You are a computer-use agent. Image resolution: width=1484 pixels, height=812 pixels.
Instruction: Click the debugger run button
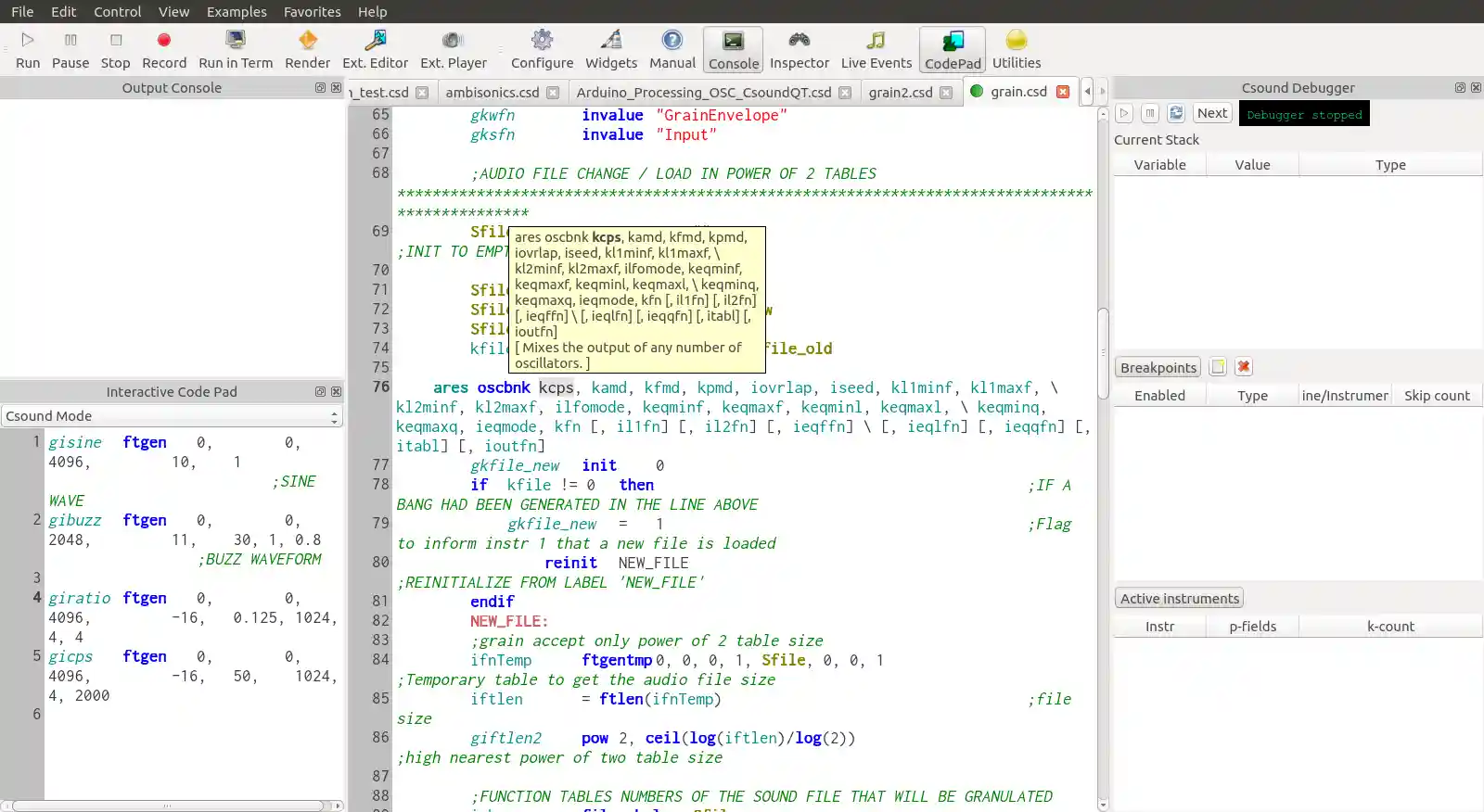[x=1124, y=113]
